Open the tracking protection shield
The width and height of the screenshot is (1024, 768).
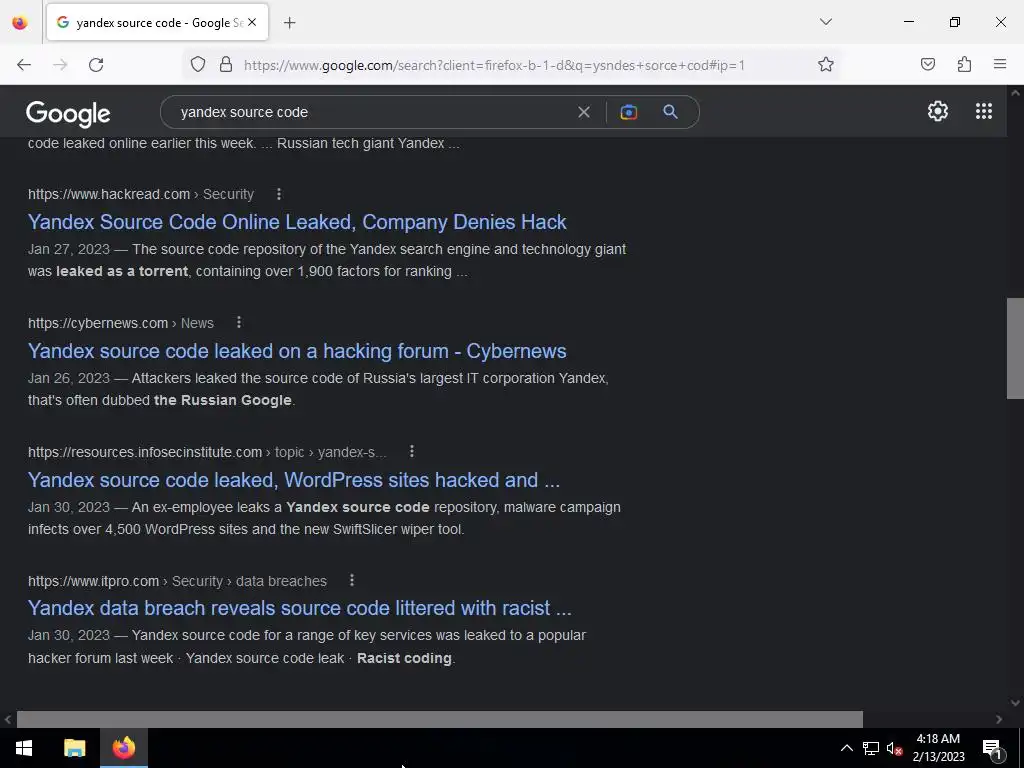click(198, 65)
